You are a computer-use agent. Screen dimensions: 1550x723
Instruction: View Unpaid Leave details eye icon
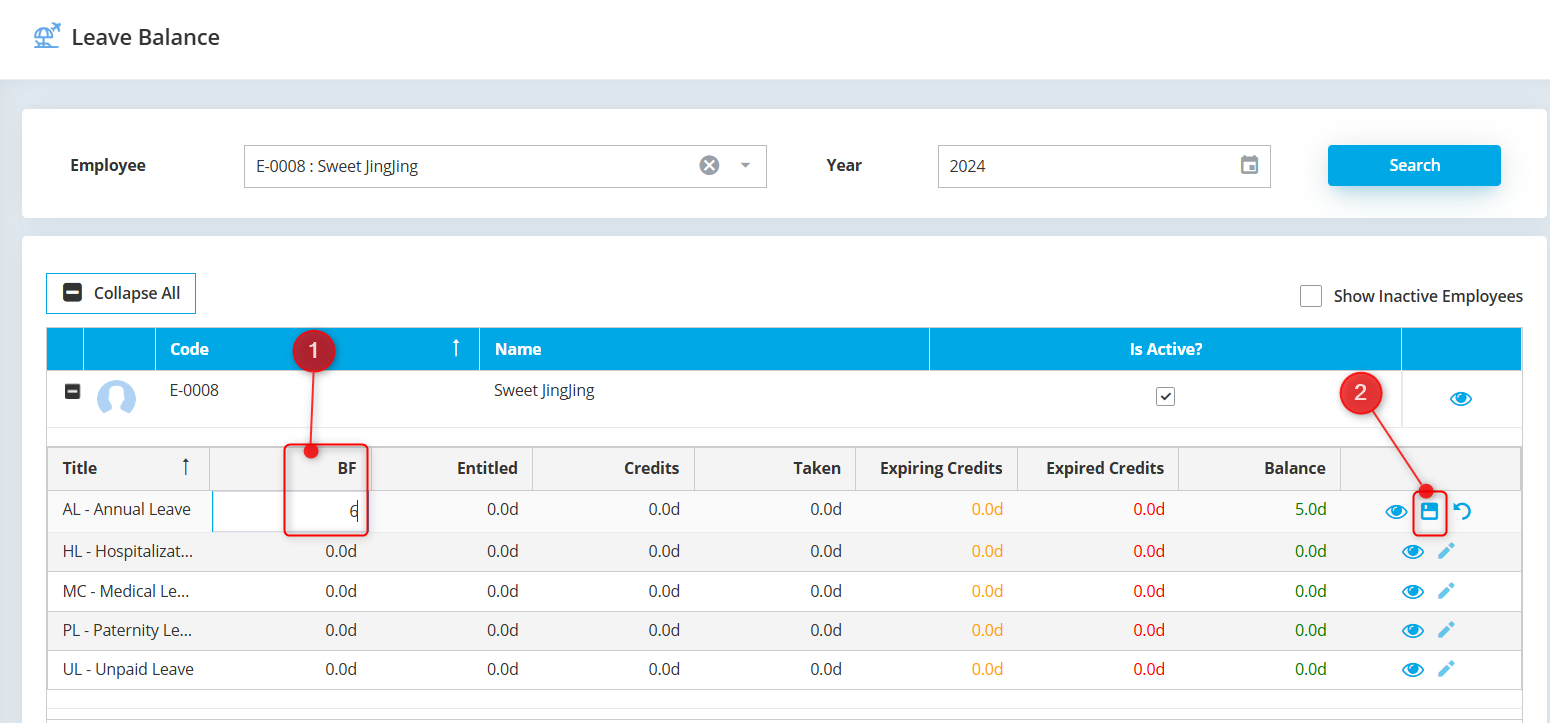coord(1412,670)
